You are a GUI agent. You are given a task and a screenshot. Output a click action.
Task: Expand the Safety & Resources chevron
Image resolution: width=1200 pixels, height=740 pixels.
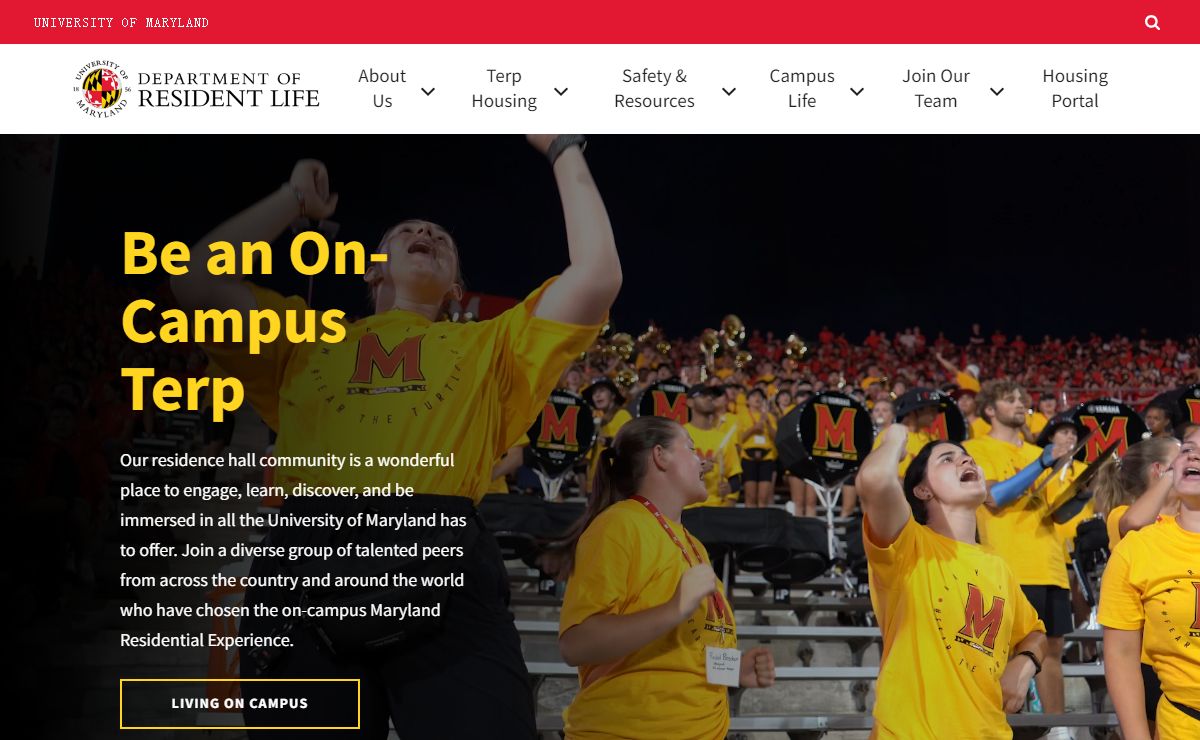pos(729,91)
